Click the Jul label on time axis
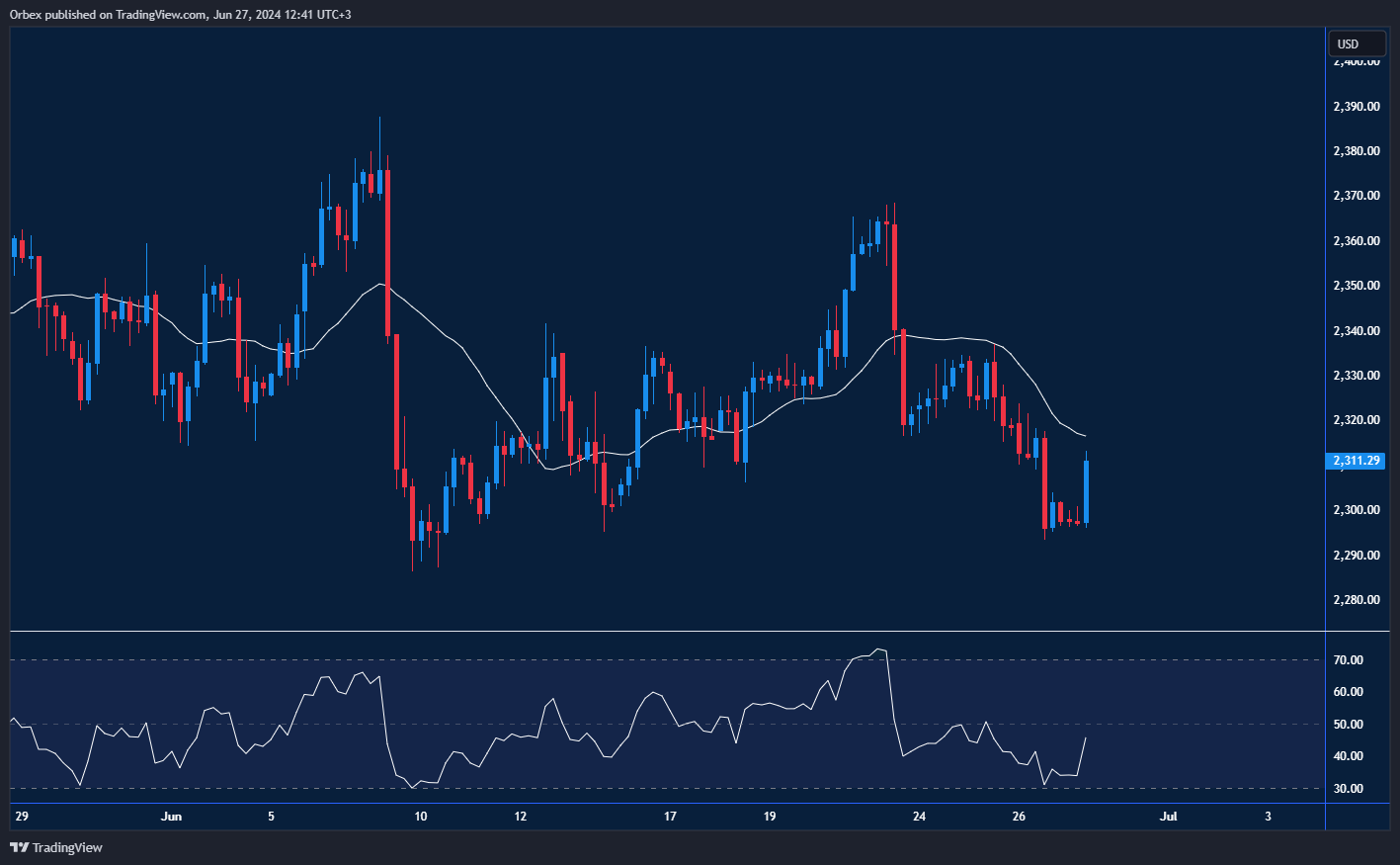 point(1168,817)
